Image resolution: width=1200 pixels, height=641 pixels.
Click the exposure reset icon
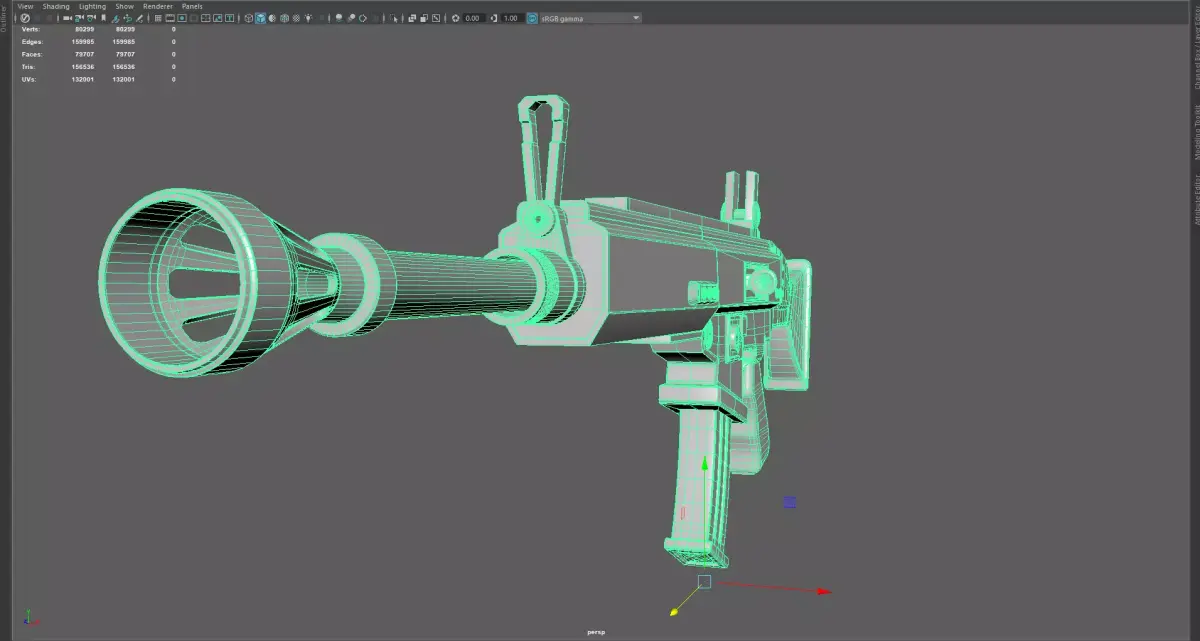[455, 18]
